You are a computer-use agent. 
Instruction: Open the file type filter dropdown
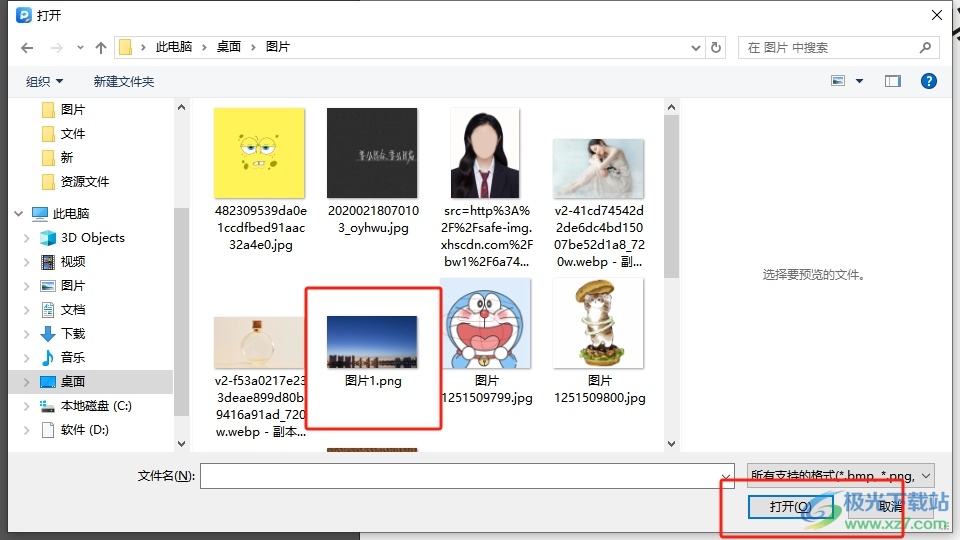click(x=840, y=476)
